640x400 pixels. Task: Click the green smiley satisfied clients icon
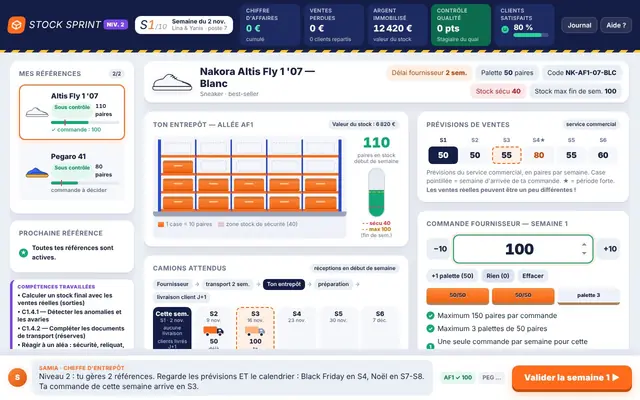(505, 29)
